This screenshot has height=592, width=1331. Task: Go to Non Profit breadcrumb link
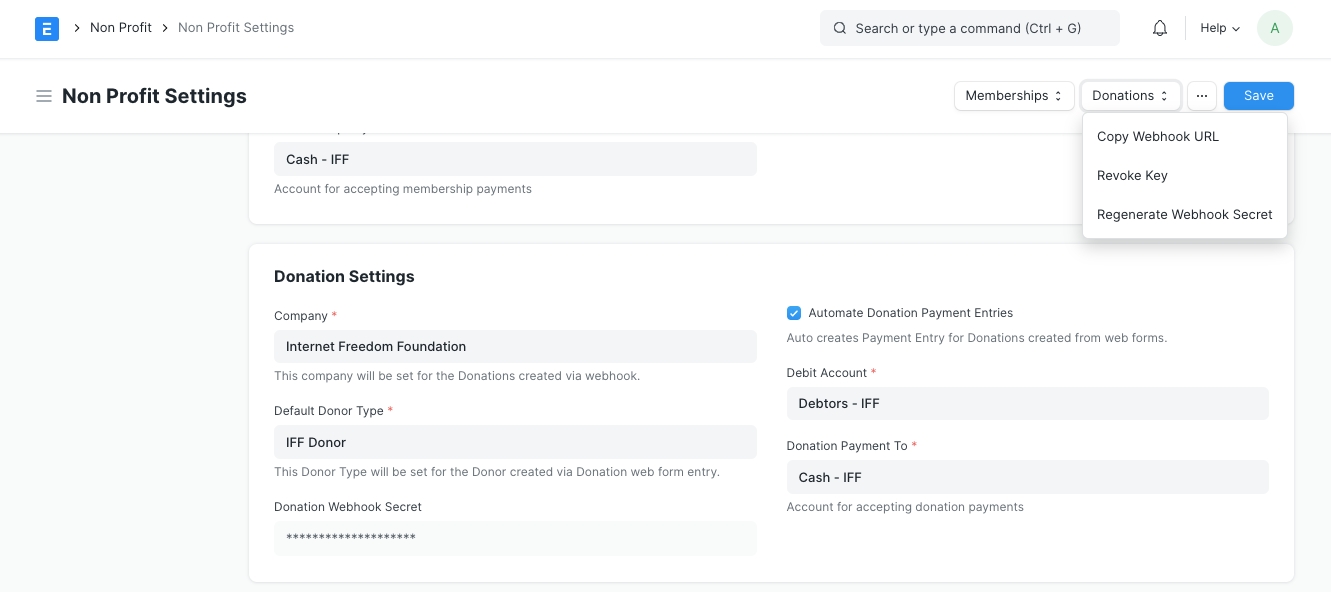click(121, 28)
